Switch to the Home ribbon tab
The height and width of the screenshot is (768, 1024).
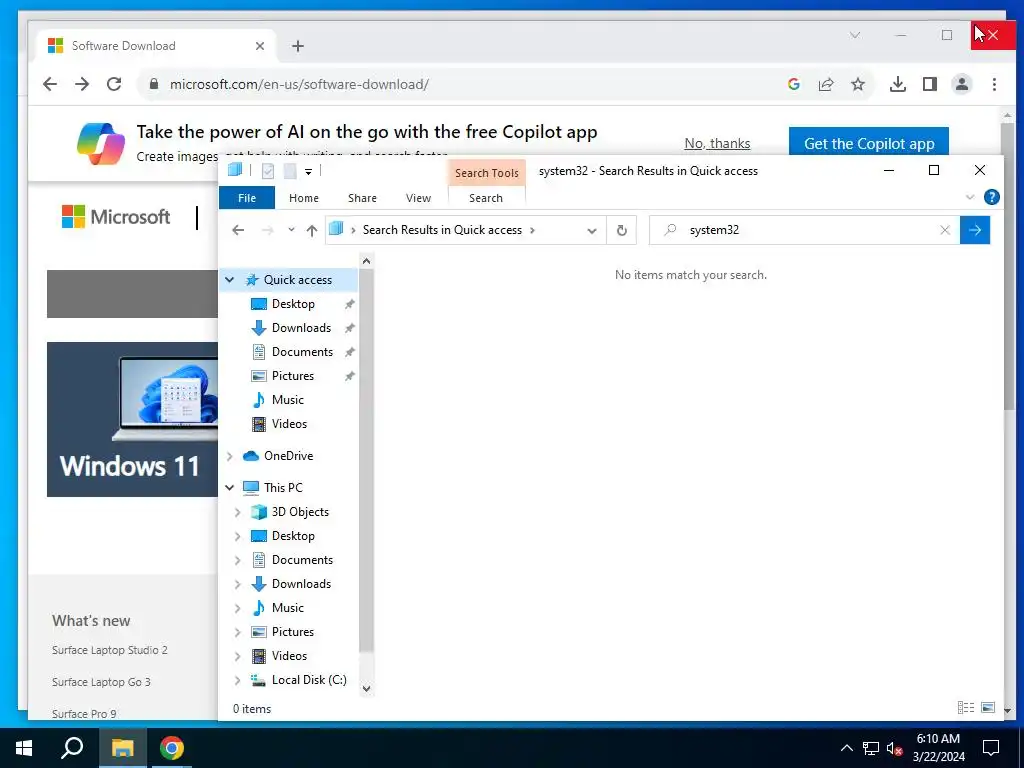click(304, 198)
